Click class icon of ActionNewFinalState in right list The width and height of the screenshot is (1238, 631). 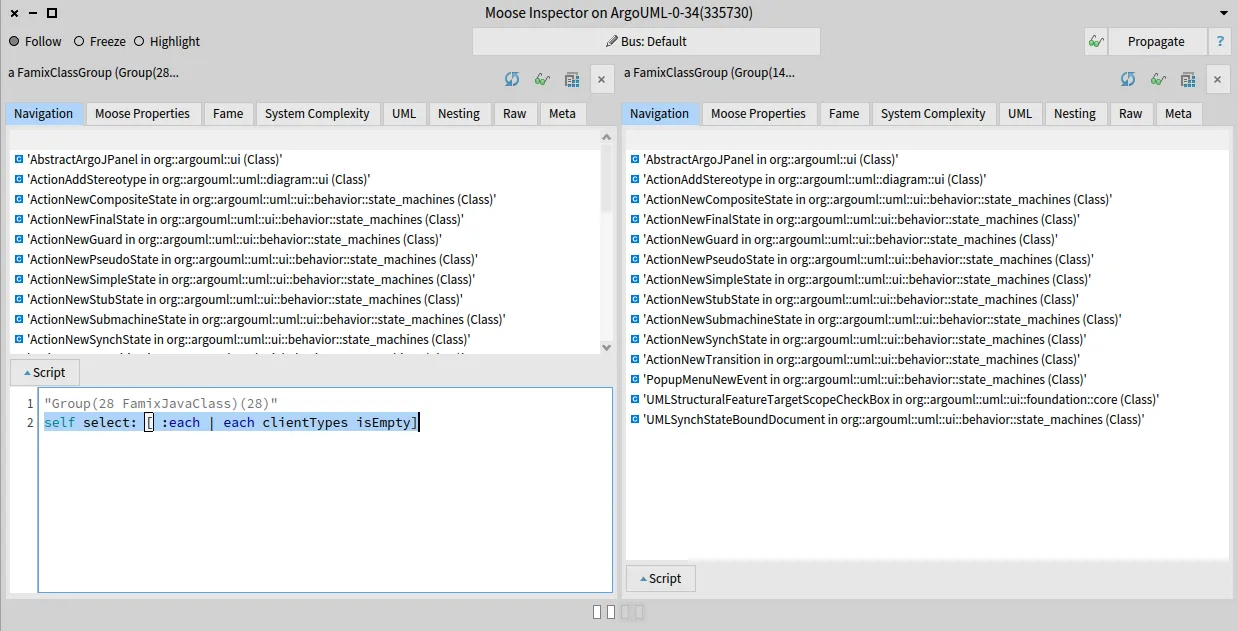635,219
